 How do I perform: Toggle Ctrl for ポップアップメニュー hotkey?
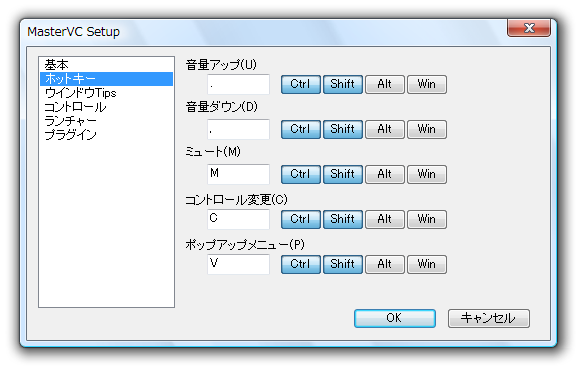[x=301, y=264]
